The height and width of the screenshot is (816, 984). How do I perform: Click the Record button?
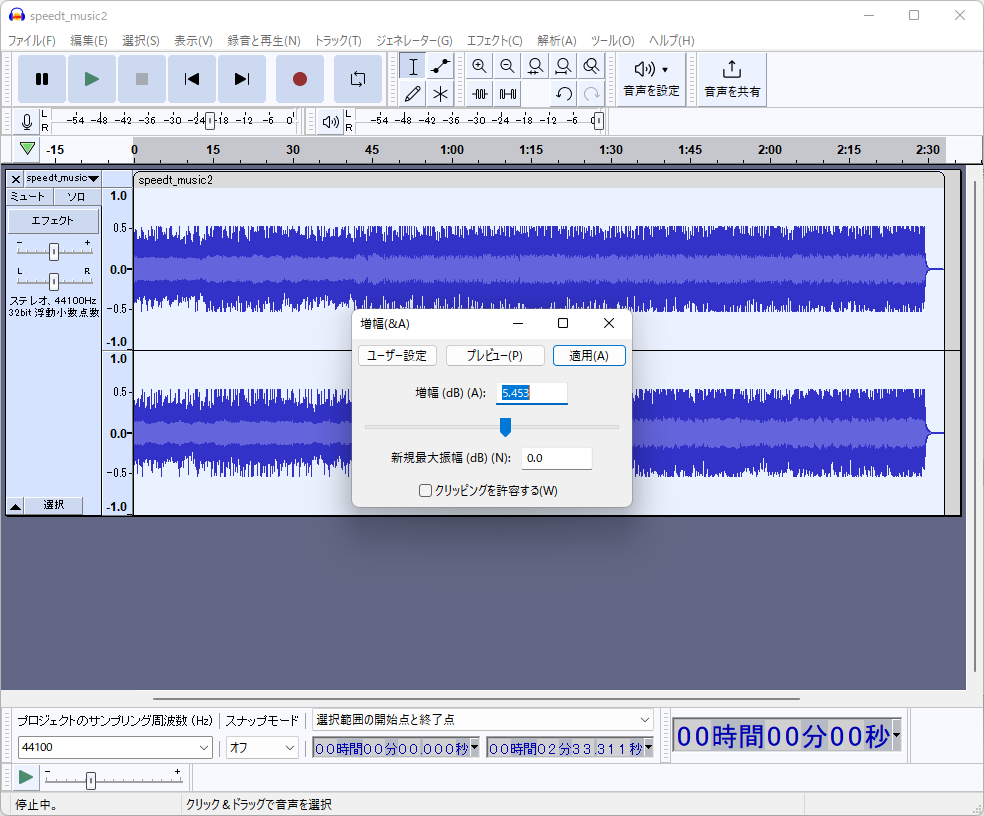coord(299,79)
